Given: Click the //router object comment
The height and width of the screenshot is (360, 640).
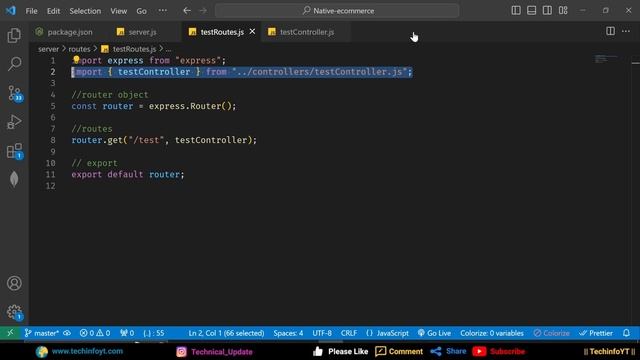Looking at the screenshot, I should 110,95.
